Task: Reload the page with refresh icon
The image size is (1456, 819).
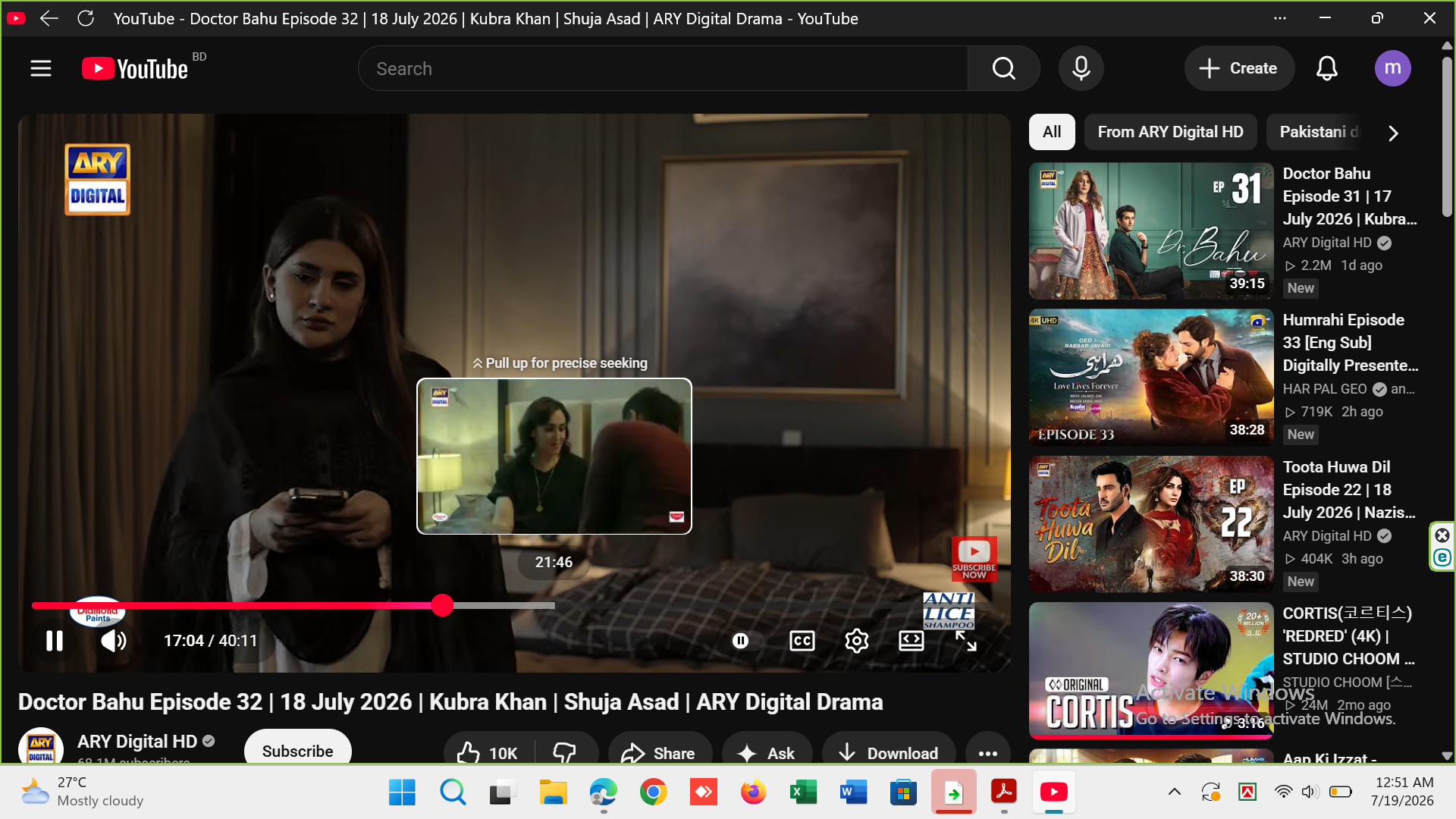Action: click(86, 18)
